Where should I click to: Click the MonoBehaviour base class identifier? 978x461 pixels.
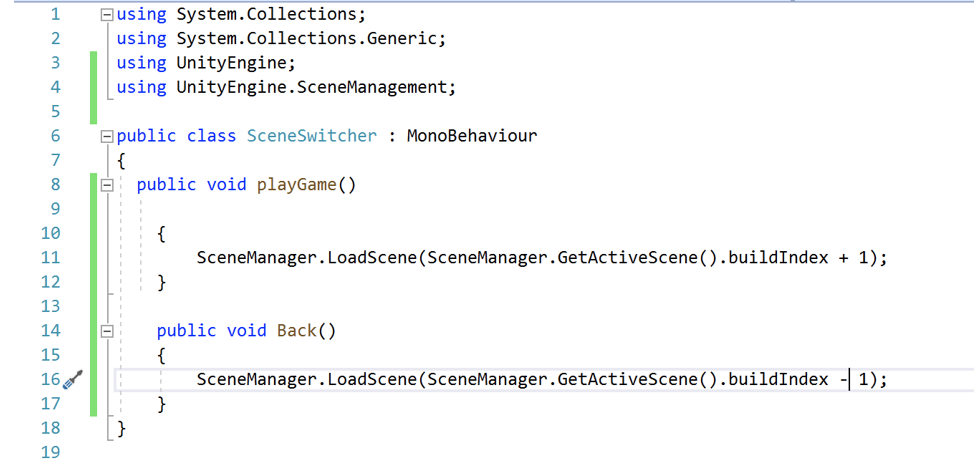[471, 136]
